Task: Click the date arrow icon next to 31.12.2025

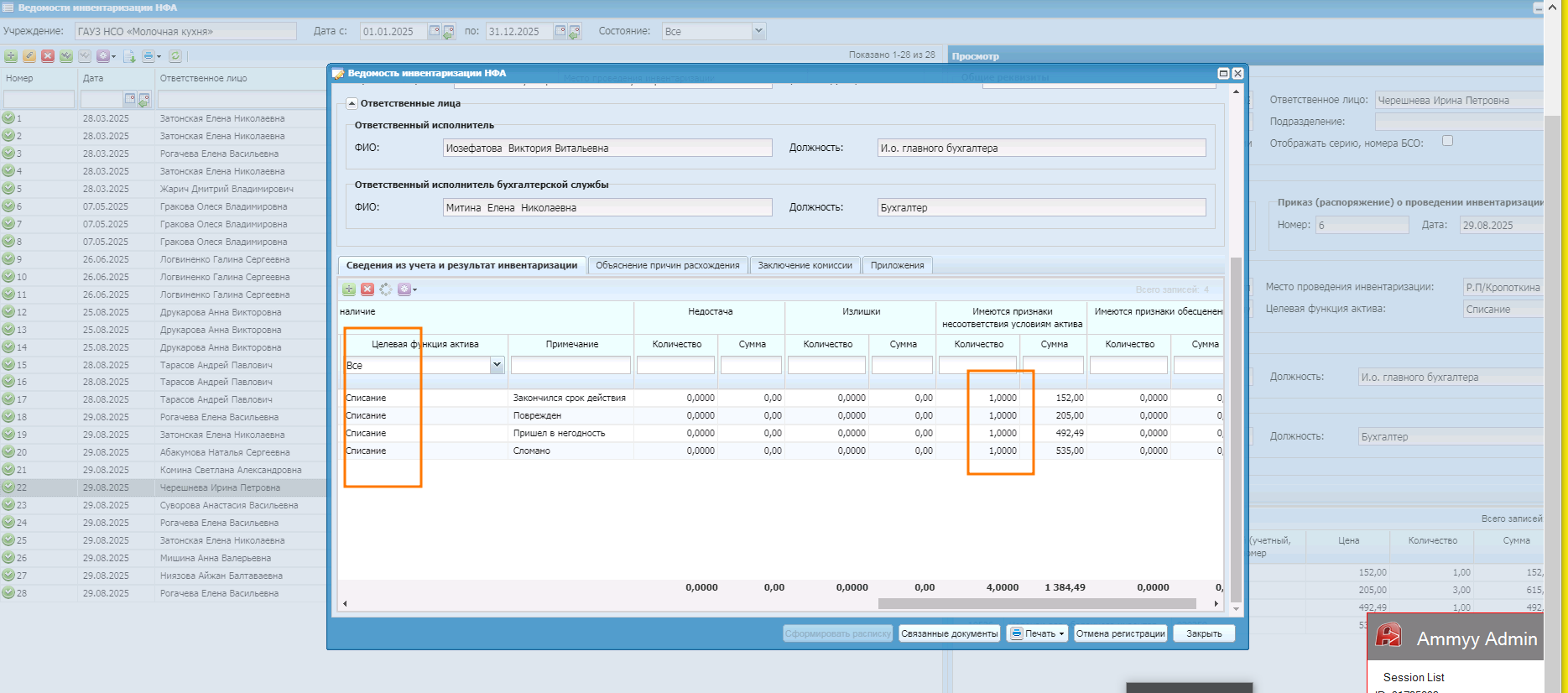Action: (574, 32)
